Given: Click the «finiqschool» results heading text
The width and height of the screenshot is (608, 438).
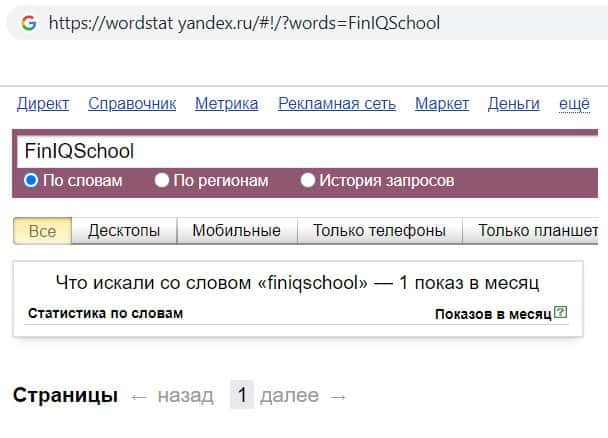Looking at the screenshot, I should [297, 282].
